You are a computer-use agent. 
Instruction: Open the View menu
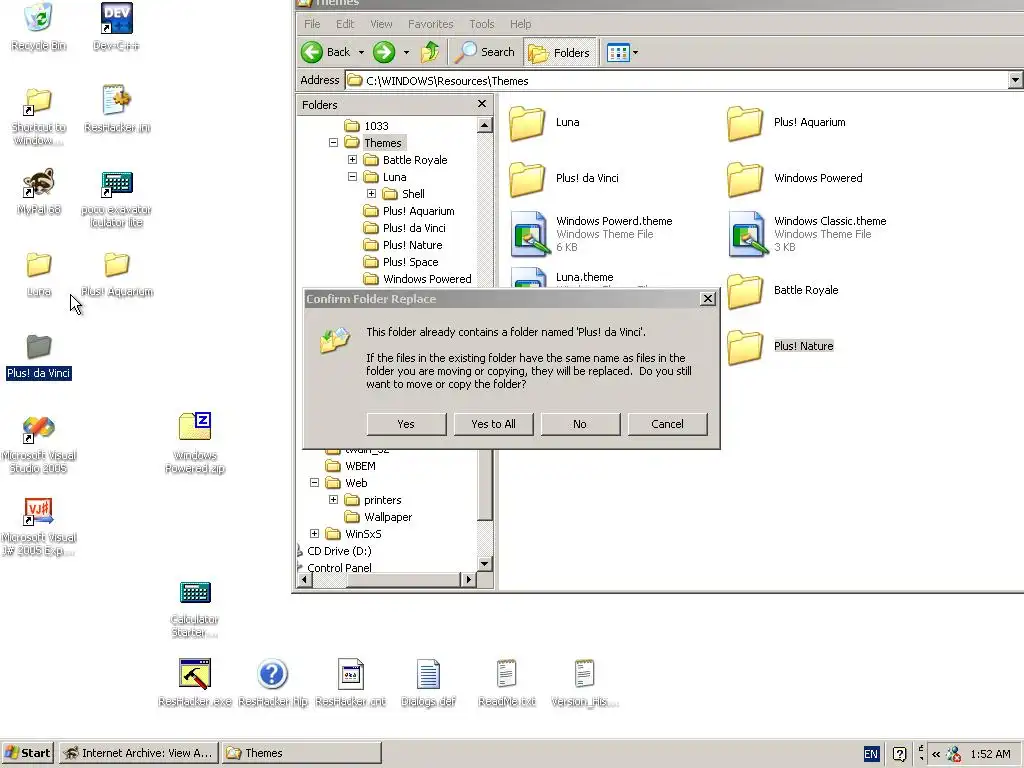(381, 24)
